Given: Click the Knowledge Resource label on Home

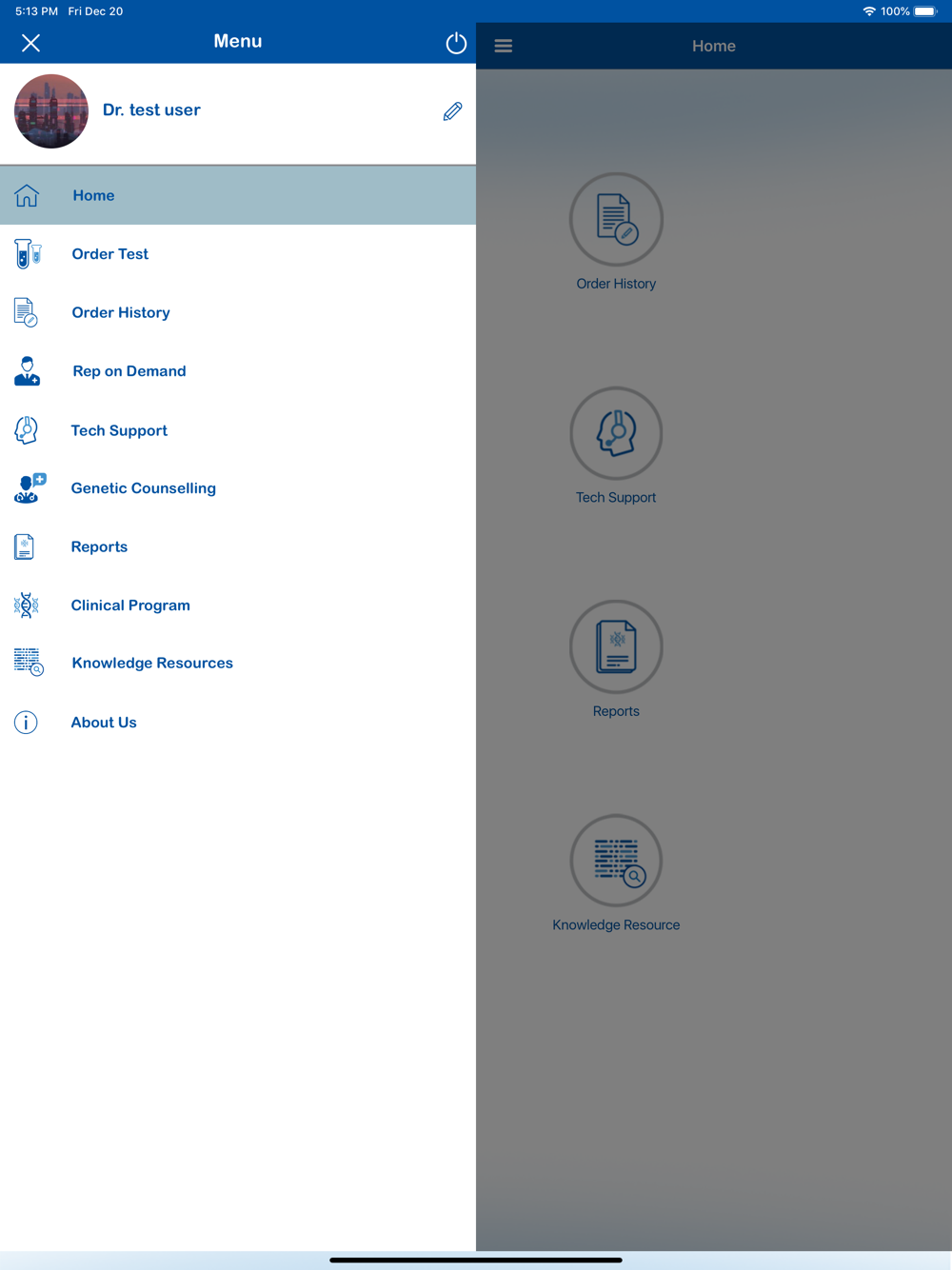Looking at the screenshot, I should point(616,925).
